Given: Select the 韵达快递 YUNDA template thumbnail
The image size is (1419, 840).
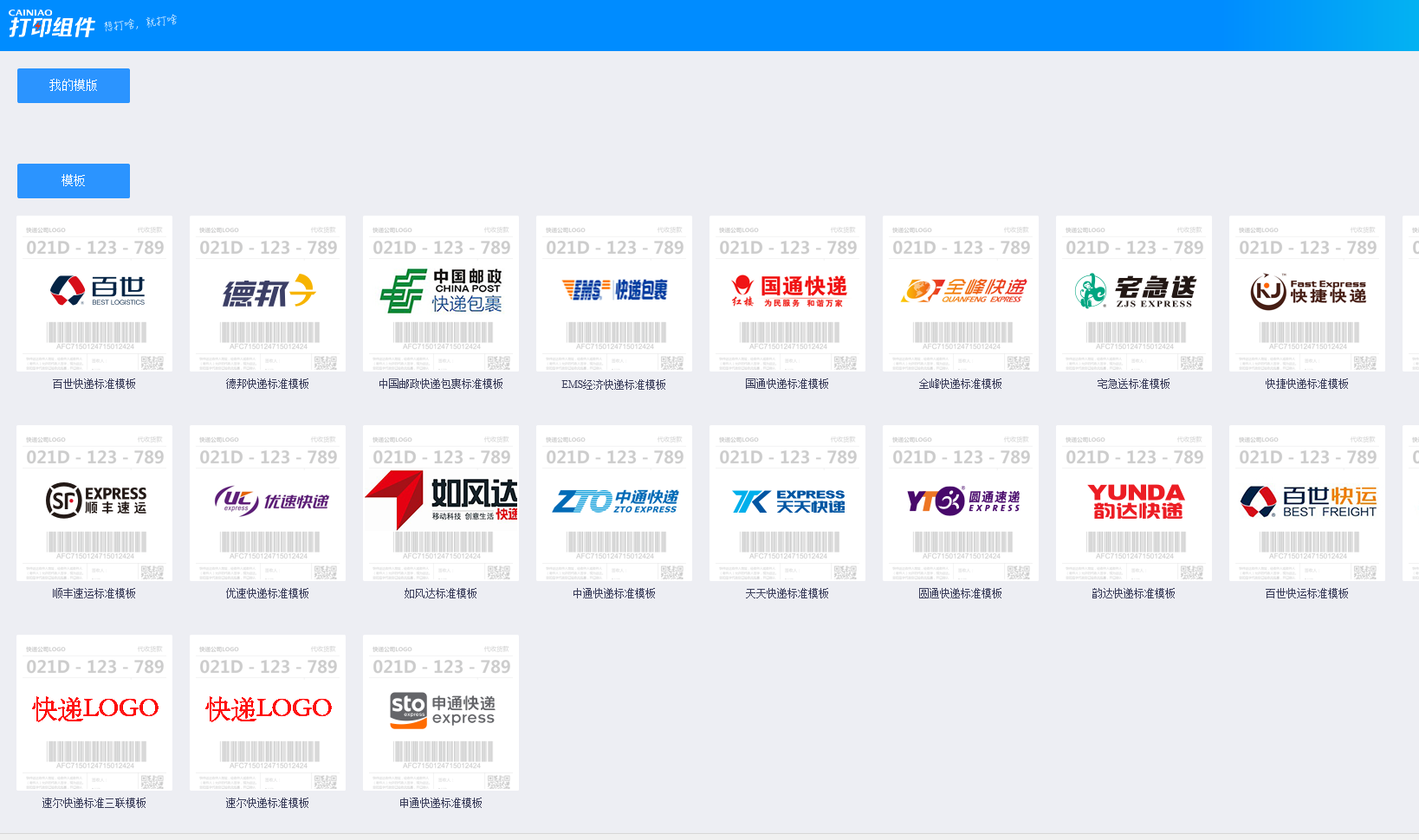Looking at the screenshot, I should tap(1134, 503).
